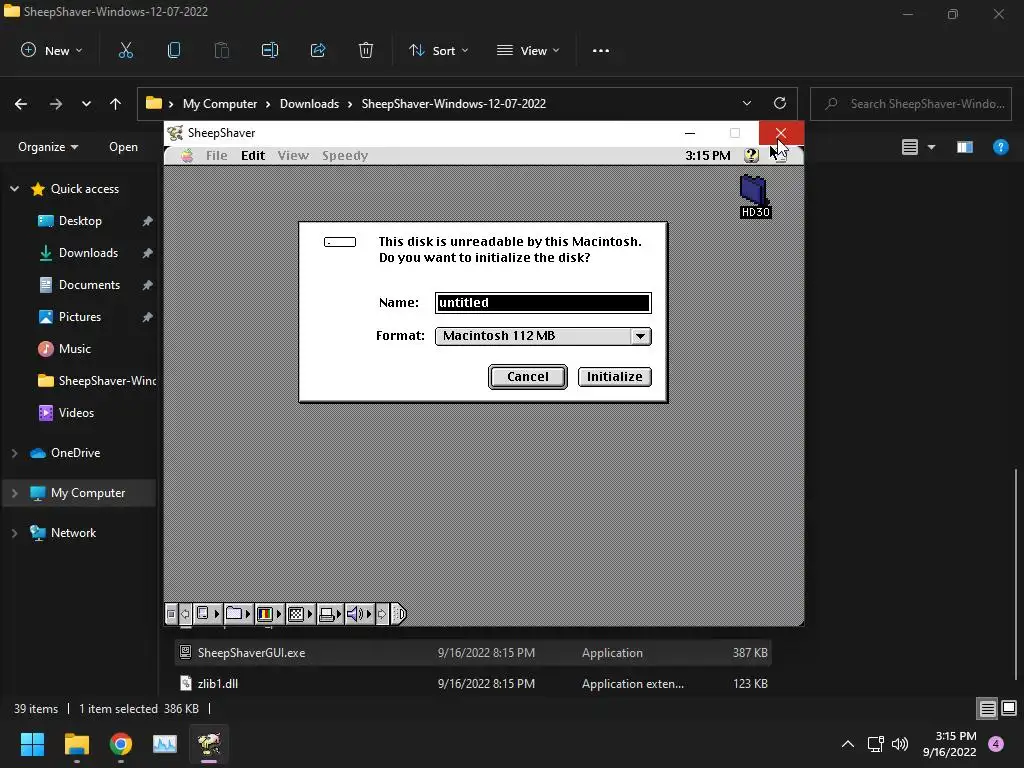Open the File Sharing folder Control Strip module
1024x768 pixels.
coord(238,614)
